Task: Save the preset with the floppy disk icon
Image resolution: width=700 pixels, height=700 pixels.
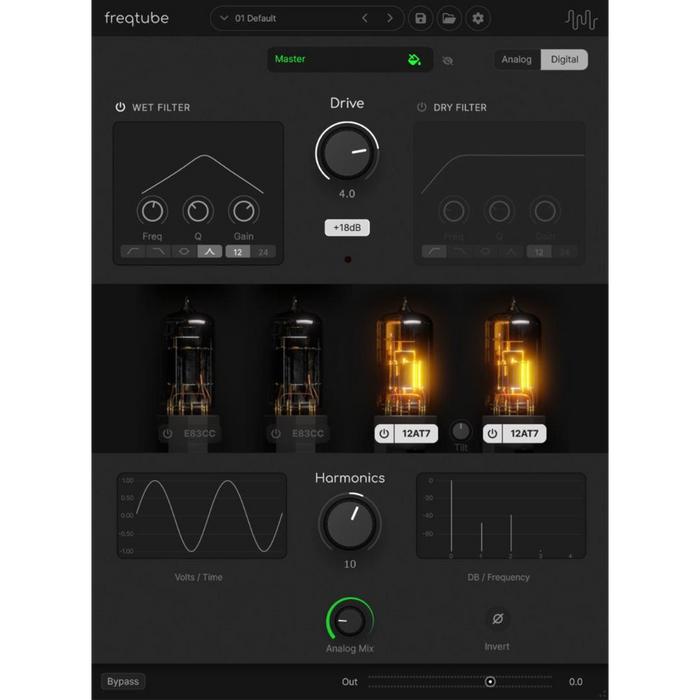Action: pyautogui.click(x=420, y=18)
